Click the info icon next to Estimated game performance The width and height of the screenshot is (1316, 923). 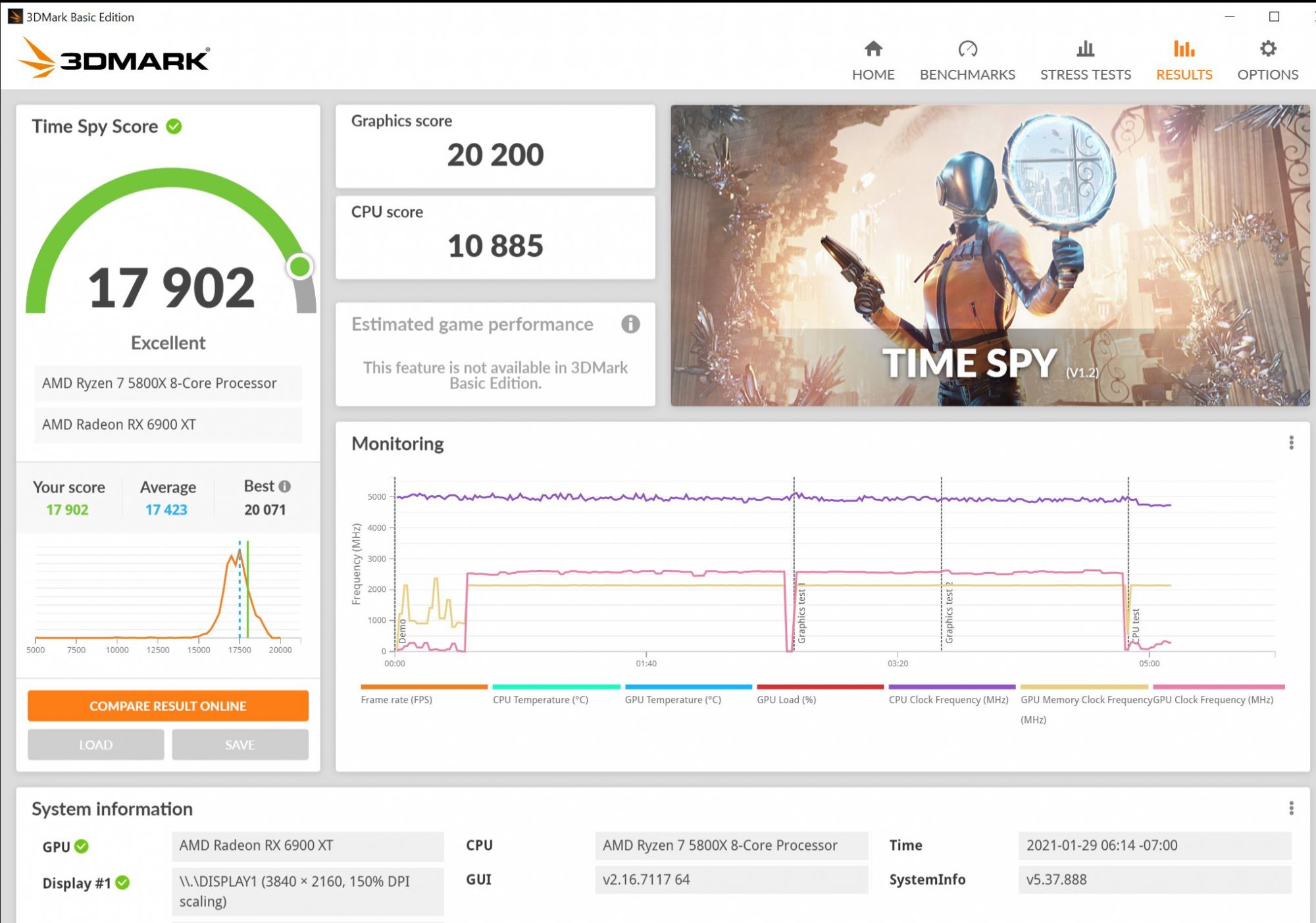point(630,323)
